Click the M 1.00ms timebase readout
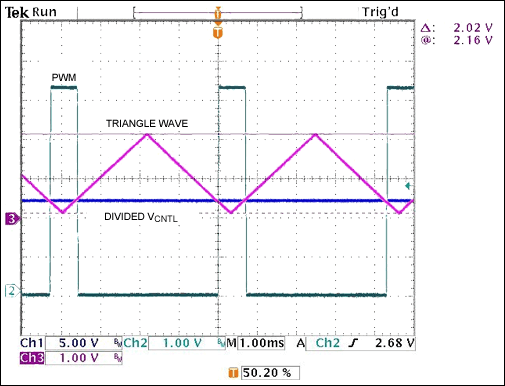 coord(256,343)
